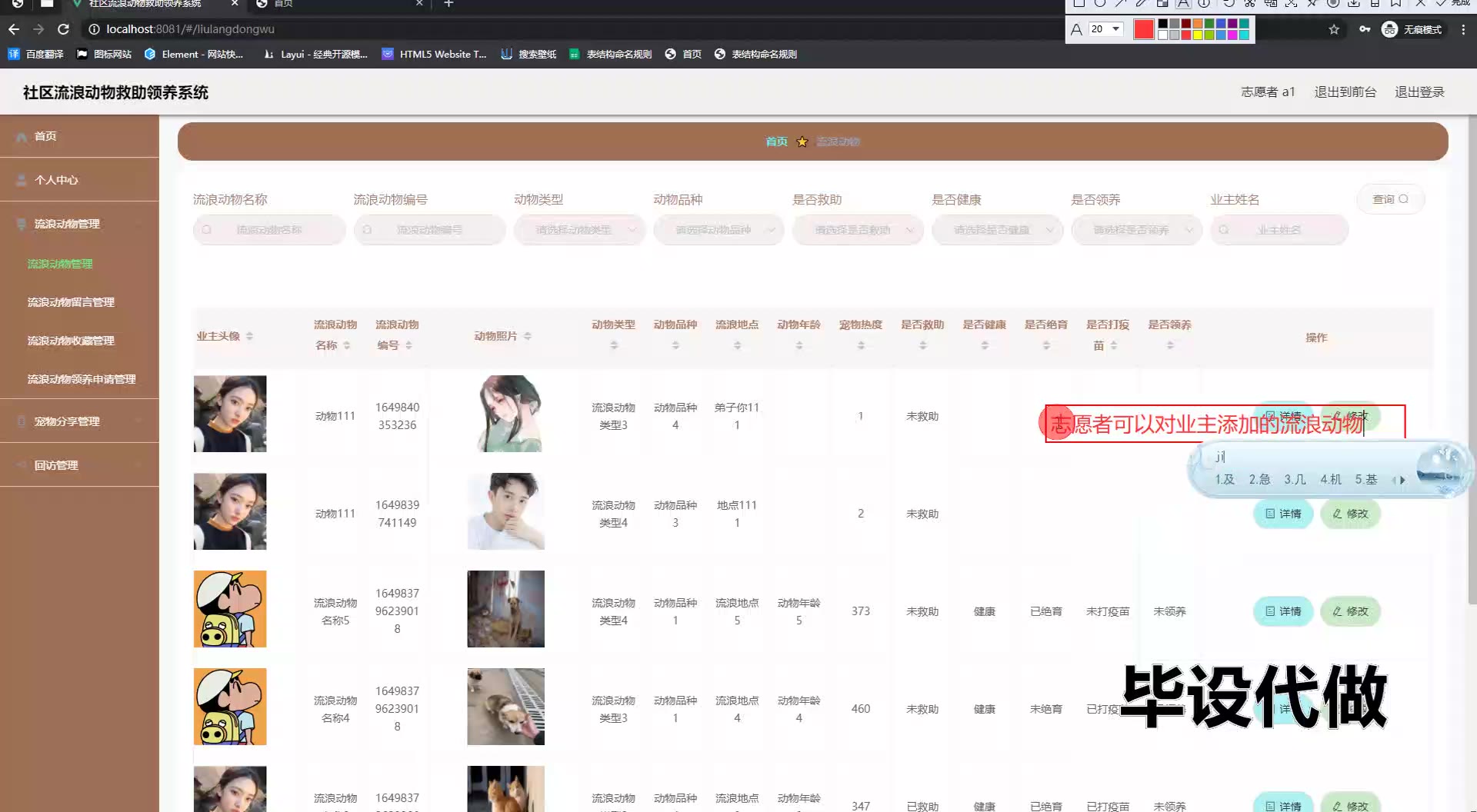
Task: Collapse the 流浪动物管理 parent sidebar menu
Action: click(79, 224)
